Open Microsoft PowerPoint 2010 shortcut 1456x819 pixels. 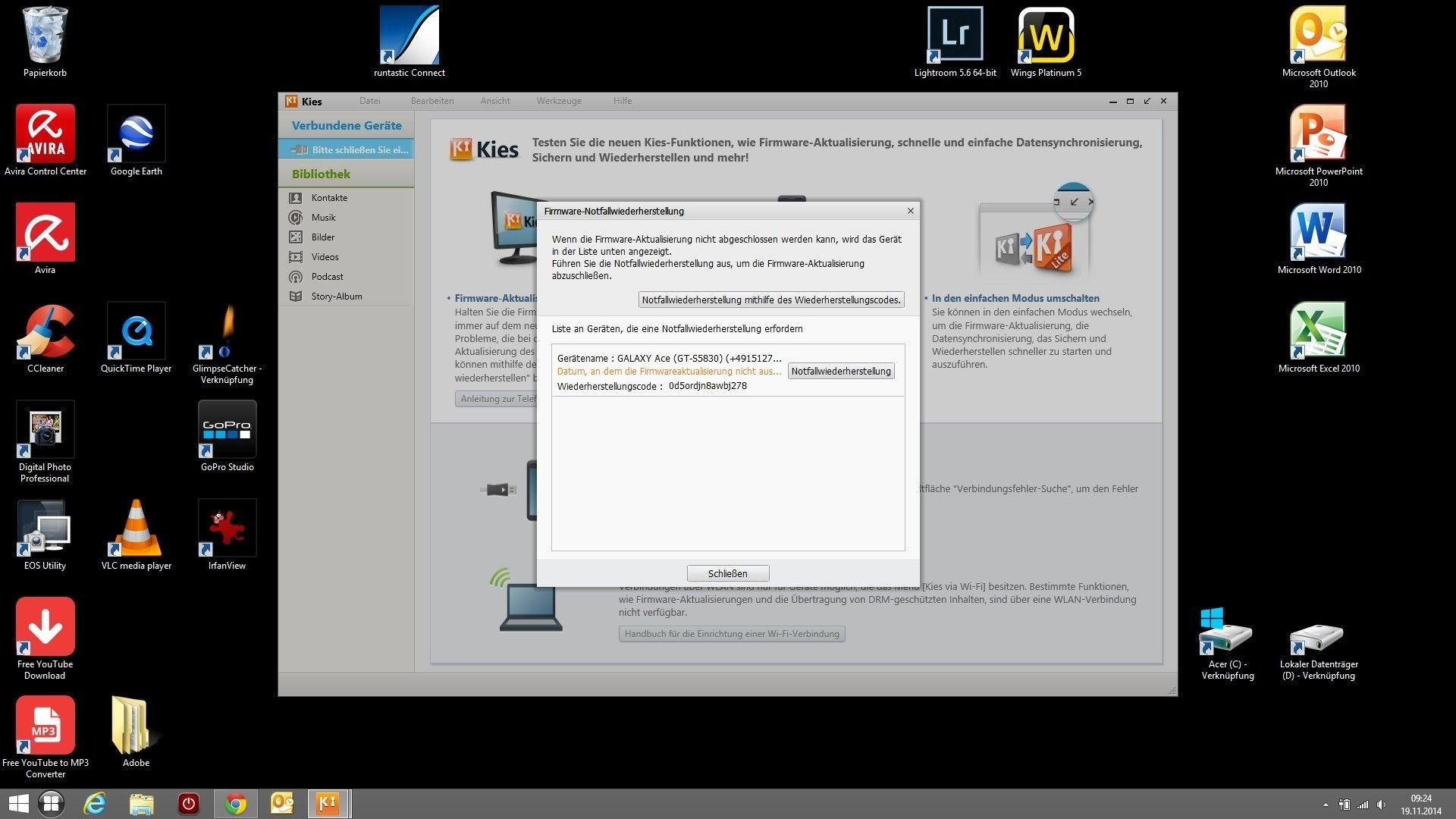1319,146
